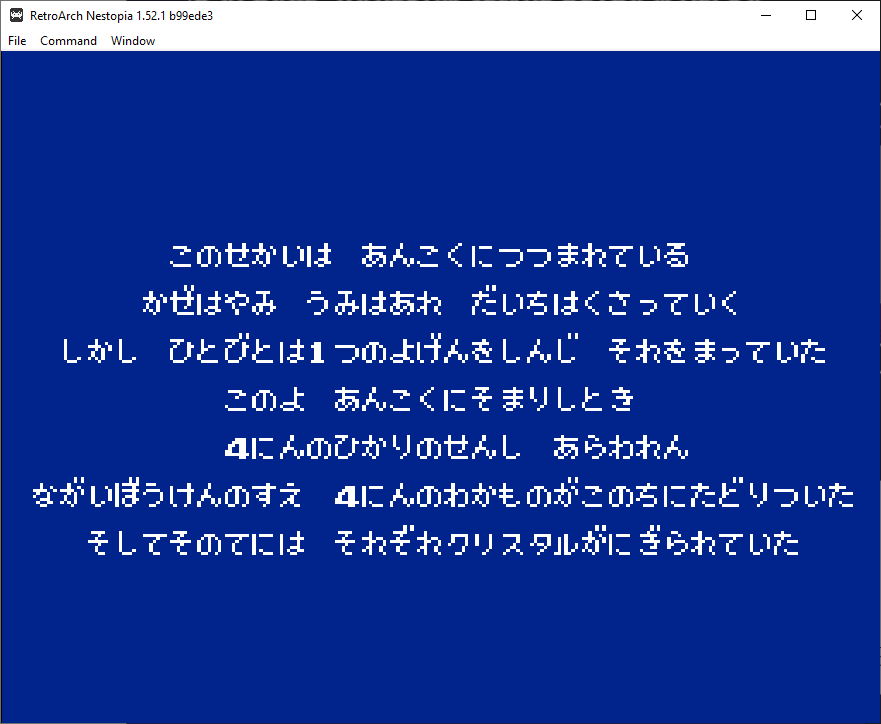
Task: Maximize the RetroArch window
Action: click(x=811, y=15)
